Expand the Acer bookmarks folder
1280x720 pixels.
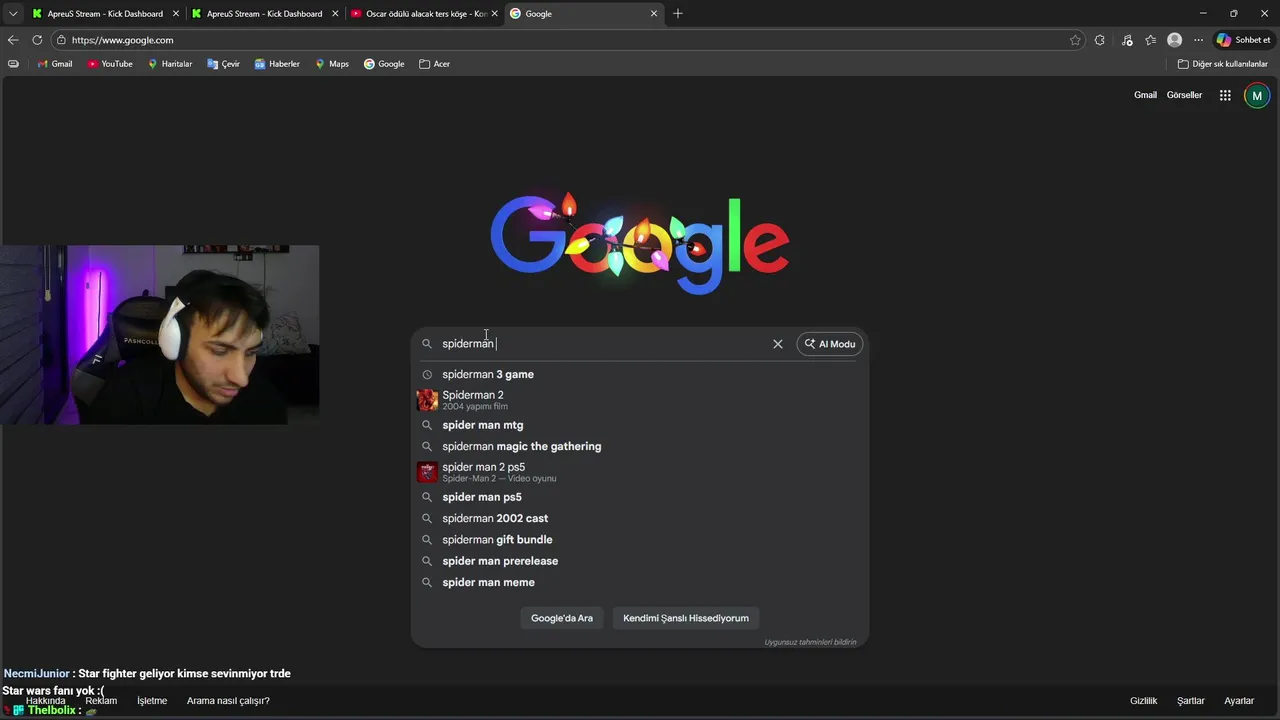tap(434, 64)
